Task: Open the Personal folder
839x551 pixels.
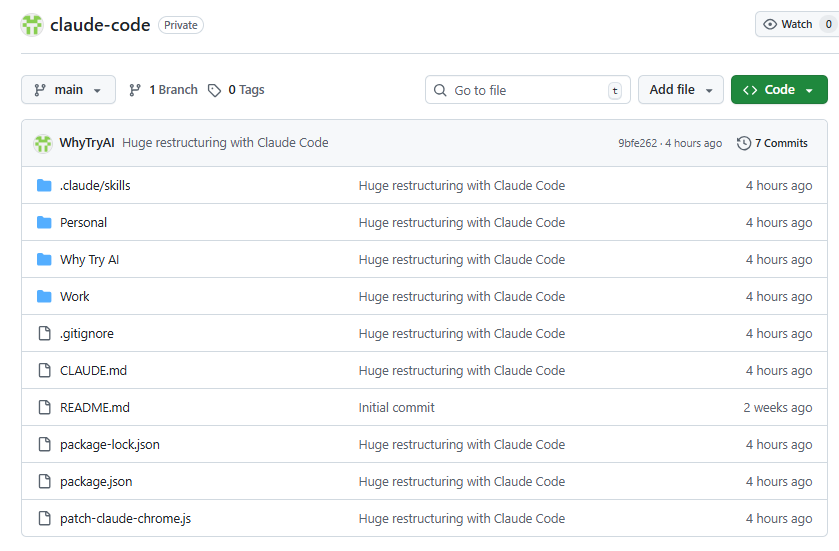Action: tap(83, 223)
